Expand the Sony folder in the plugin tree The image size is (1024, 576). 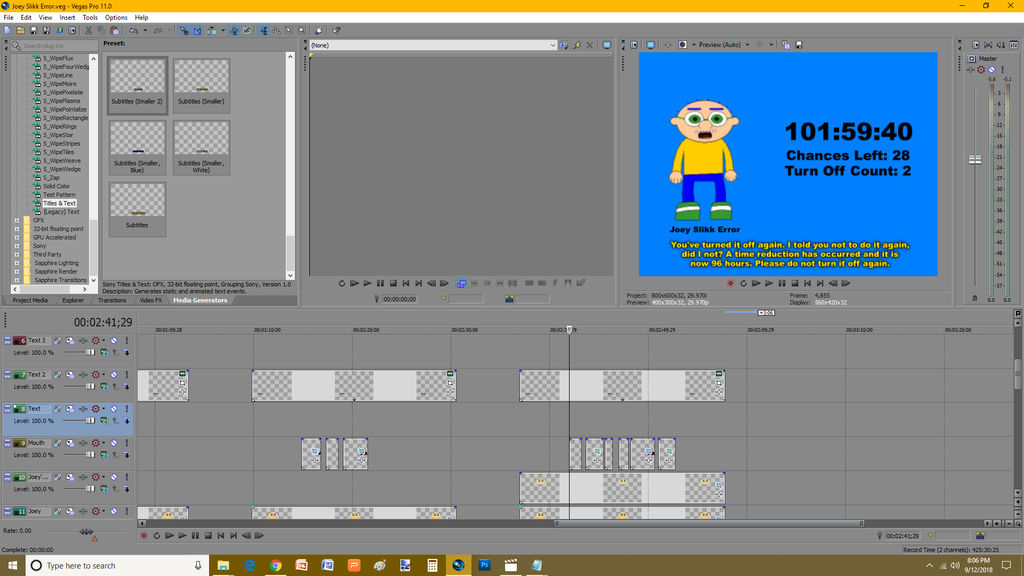coord(17,245)
